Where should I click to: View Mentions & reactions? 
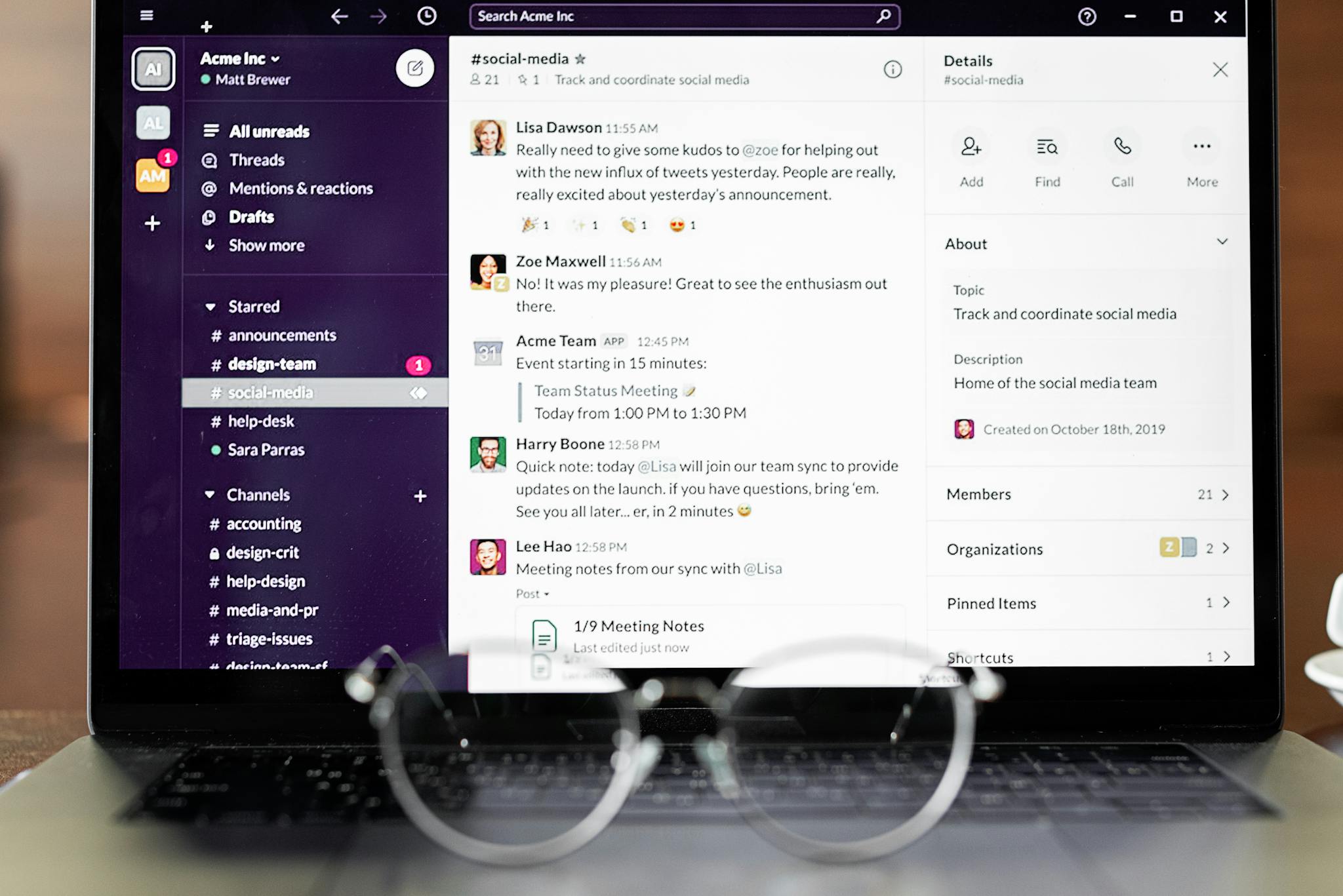pos(300,188)
